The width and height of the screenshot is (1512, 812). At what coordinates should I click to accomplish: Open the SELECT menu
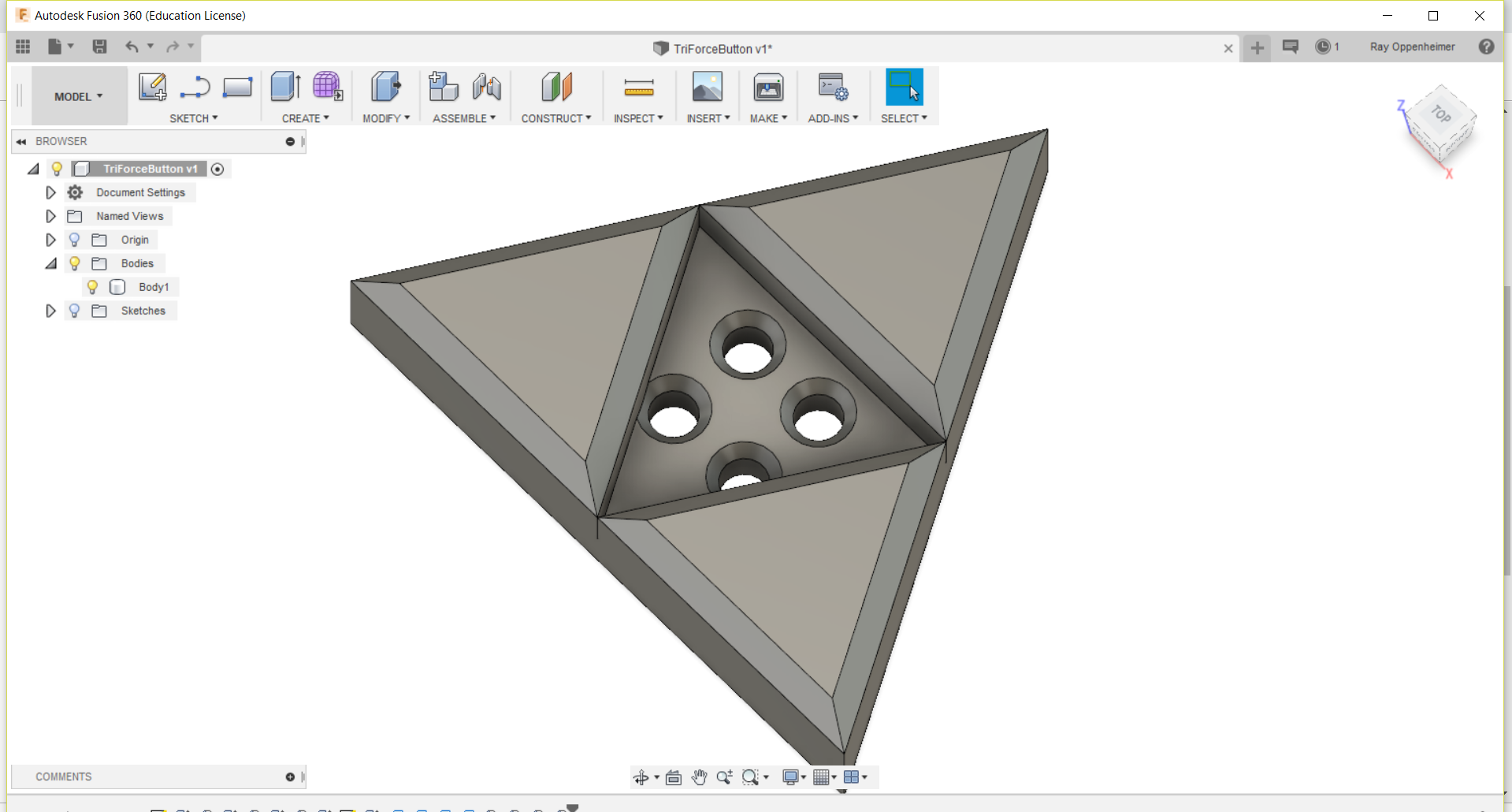pos(904,118)
